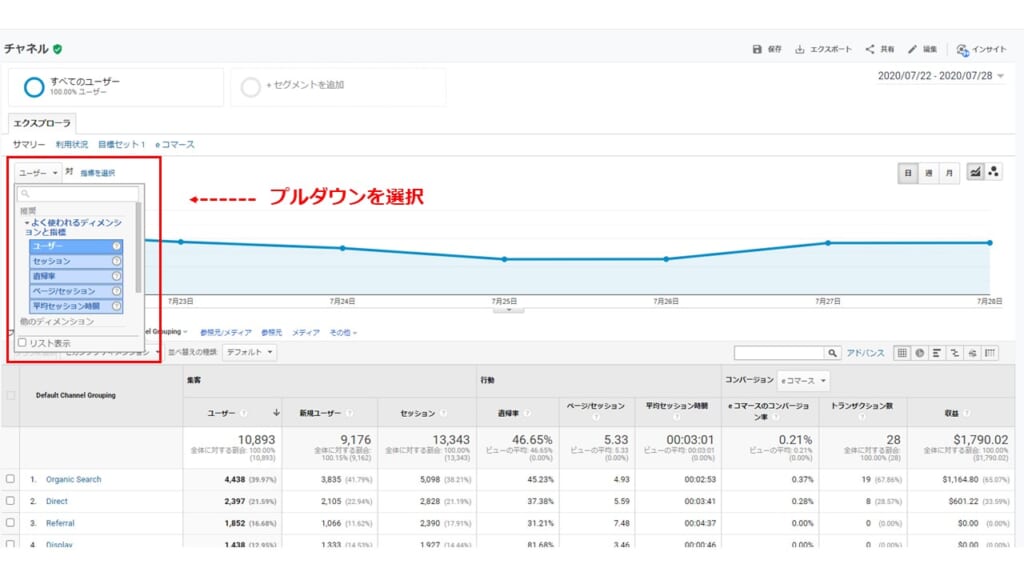Choose 平均セッション時間 from the metric list

76,306
